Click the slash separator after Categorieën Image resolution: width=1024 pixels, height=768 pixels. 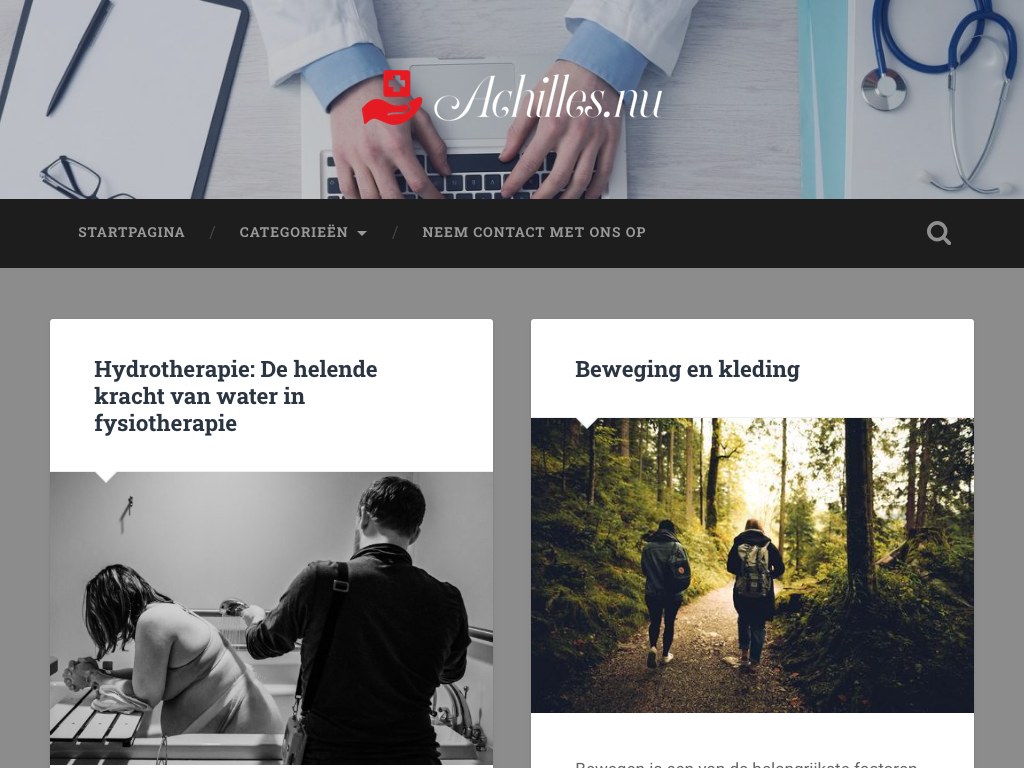[394, 232]
